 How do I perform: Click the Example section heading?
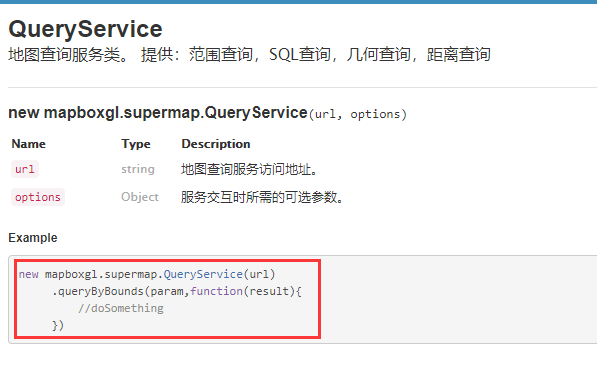tap(33, 238)
